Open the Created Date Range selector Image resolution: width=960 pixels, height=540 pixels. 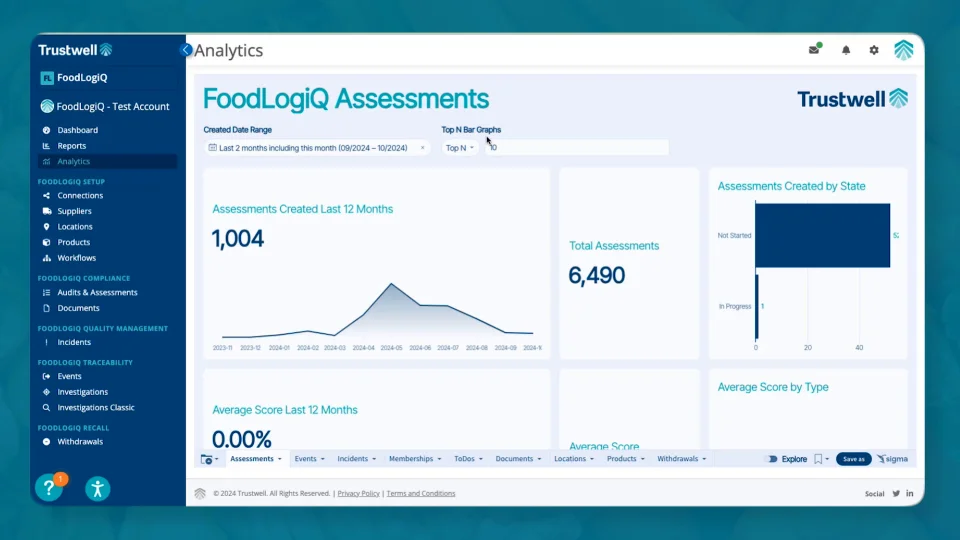(317, 148)
